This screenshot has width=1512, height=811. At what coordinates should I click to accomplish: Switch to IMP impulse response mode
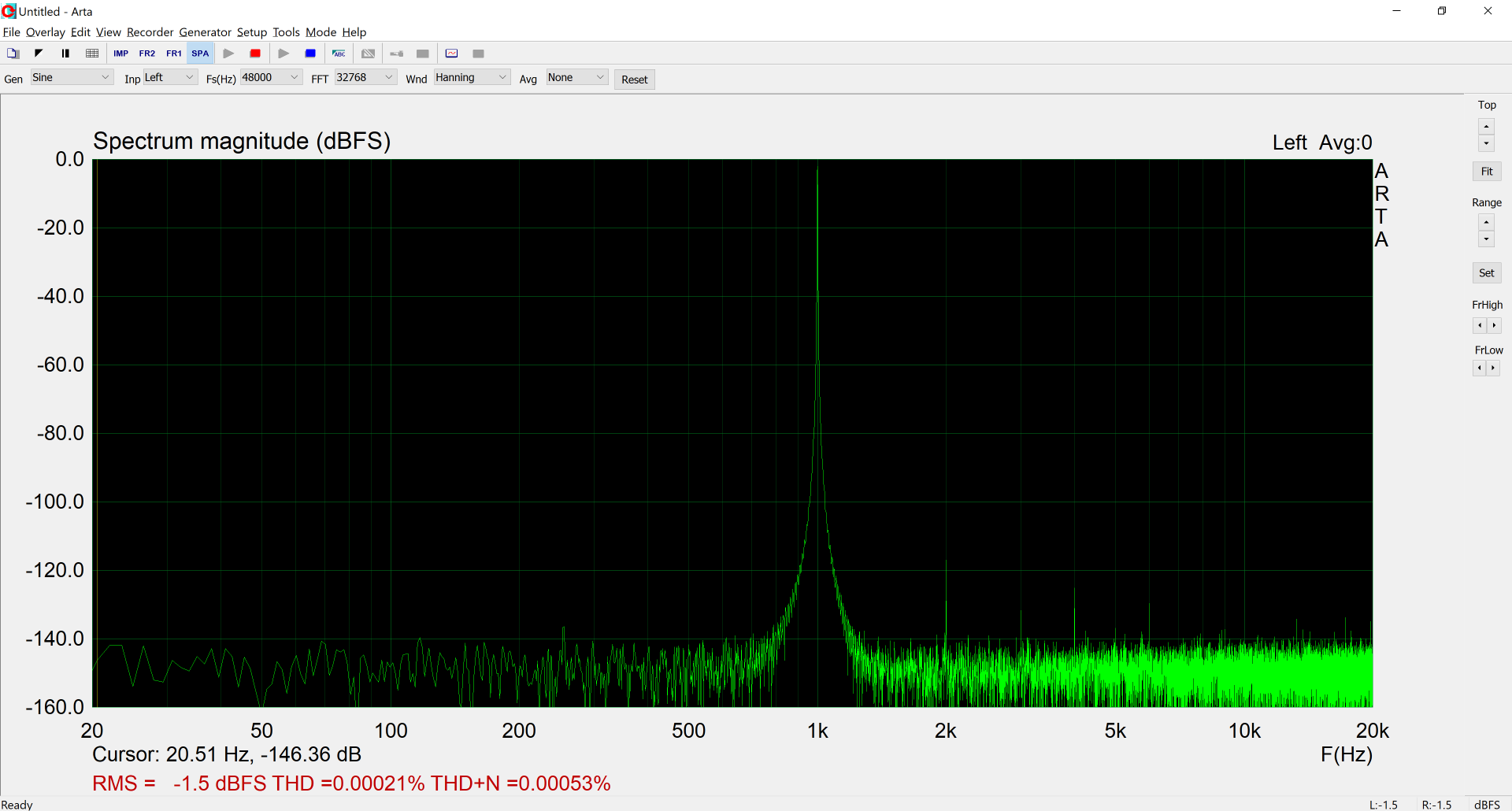[120, 54]
